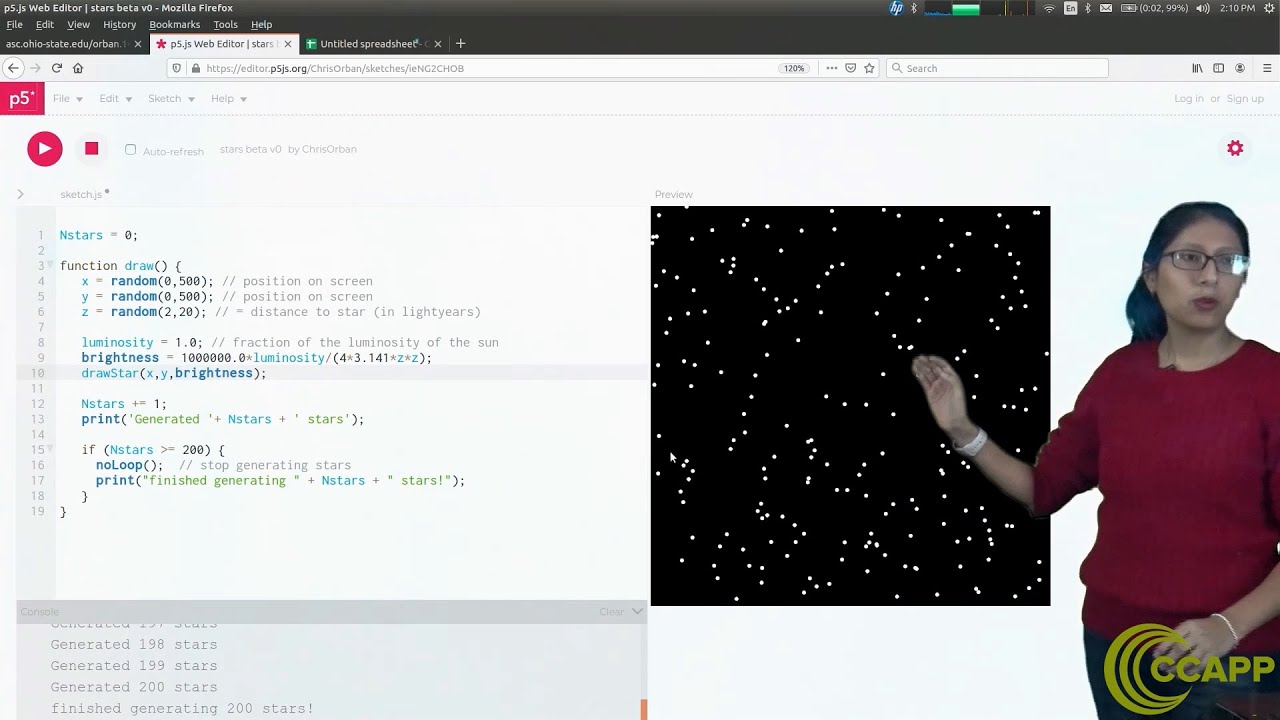Click in the Firefox Search field
This screenshot has width=1280, height=720.
1000,68
